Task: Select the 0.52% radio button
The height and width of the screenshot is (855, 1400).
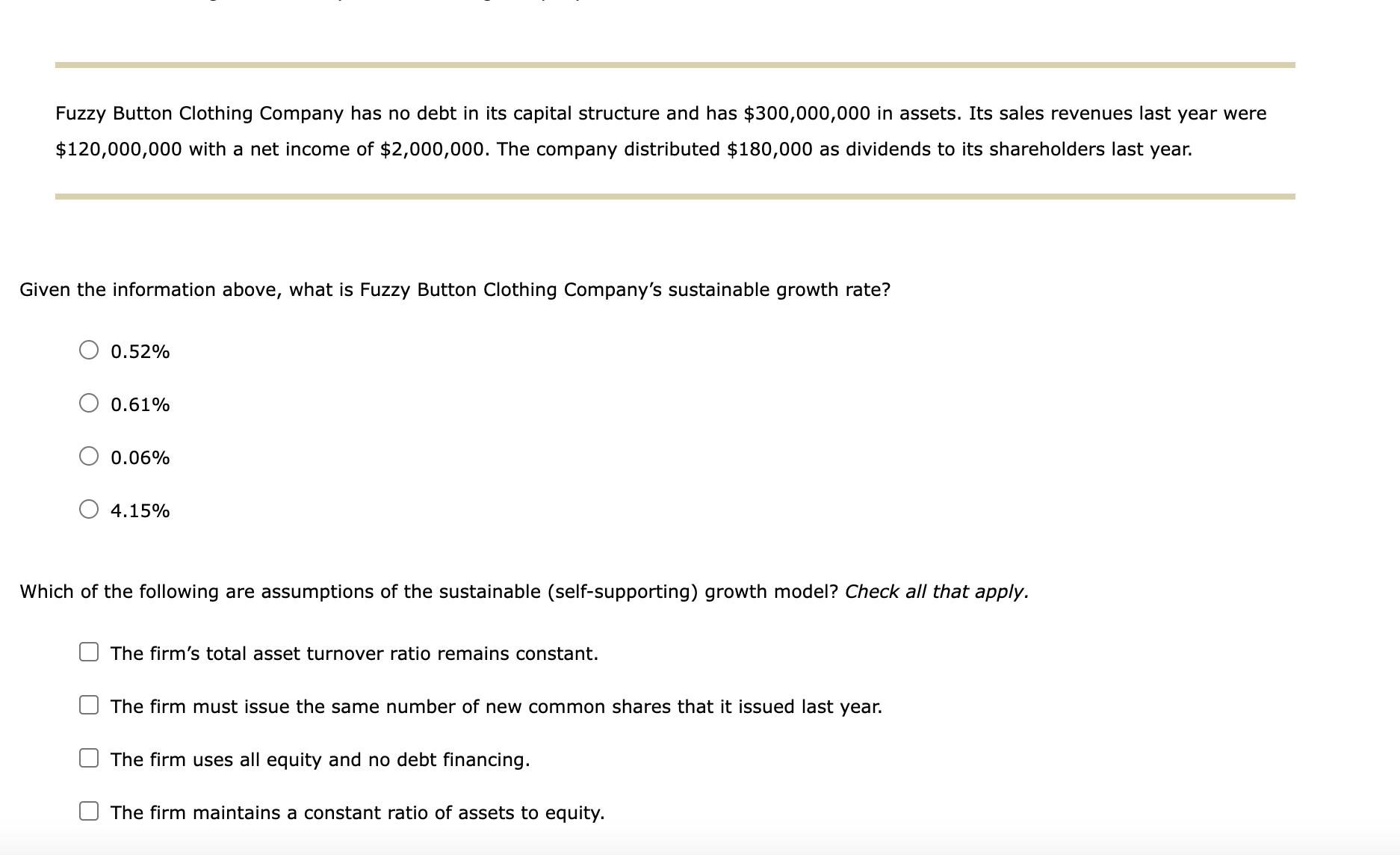Action: tap(89, 350)
